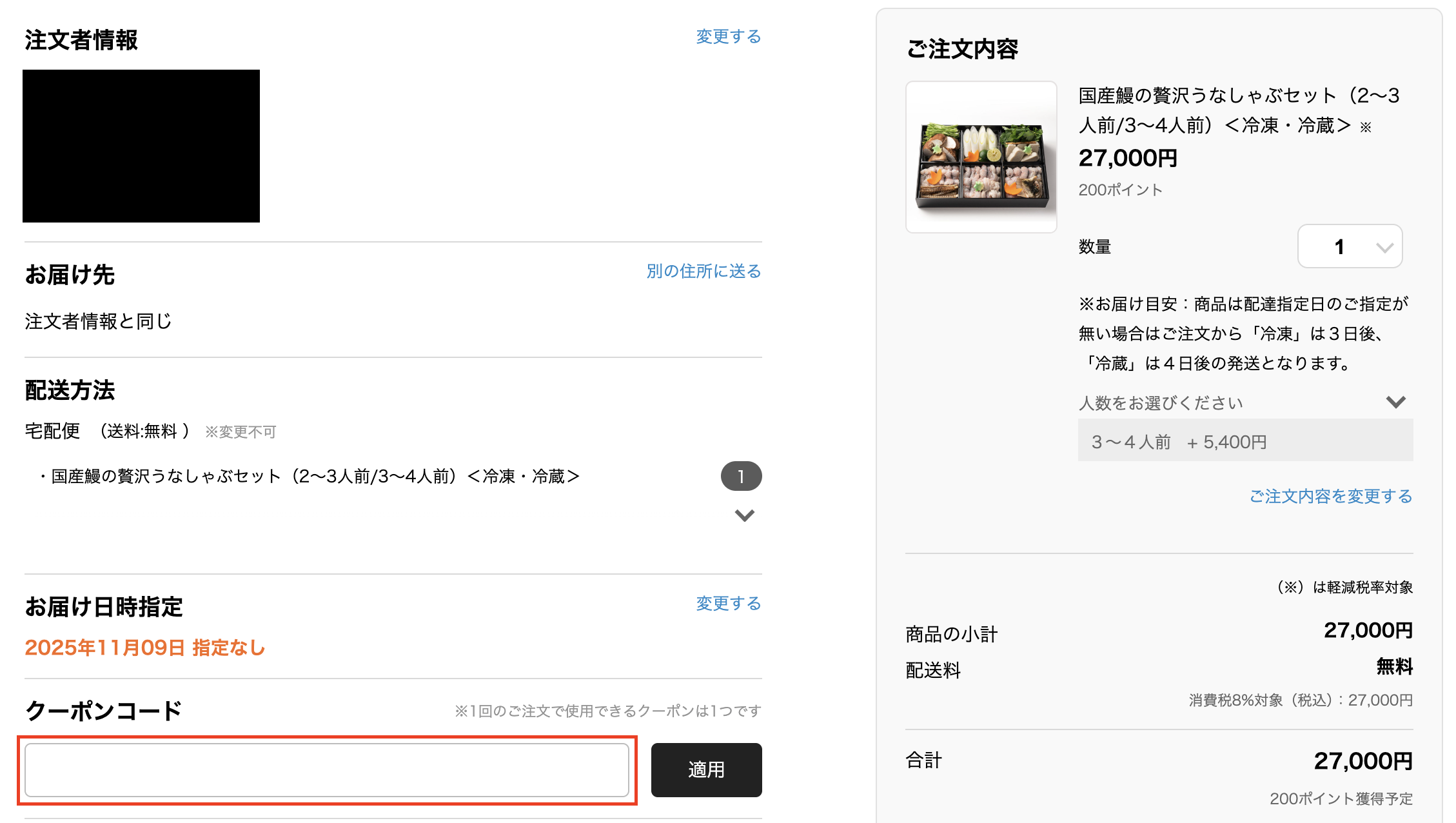Screen dimensions: 1456x823
Task: Open the 数量 quantity dropdown
Action: point(1350,246)
